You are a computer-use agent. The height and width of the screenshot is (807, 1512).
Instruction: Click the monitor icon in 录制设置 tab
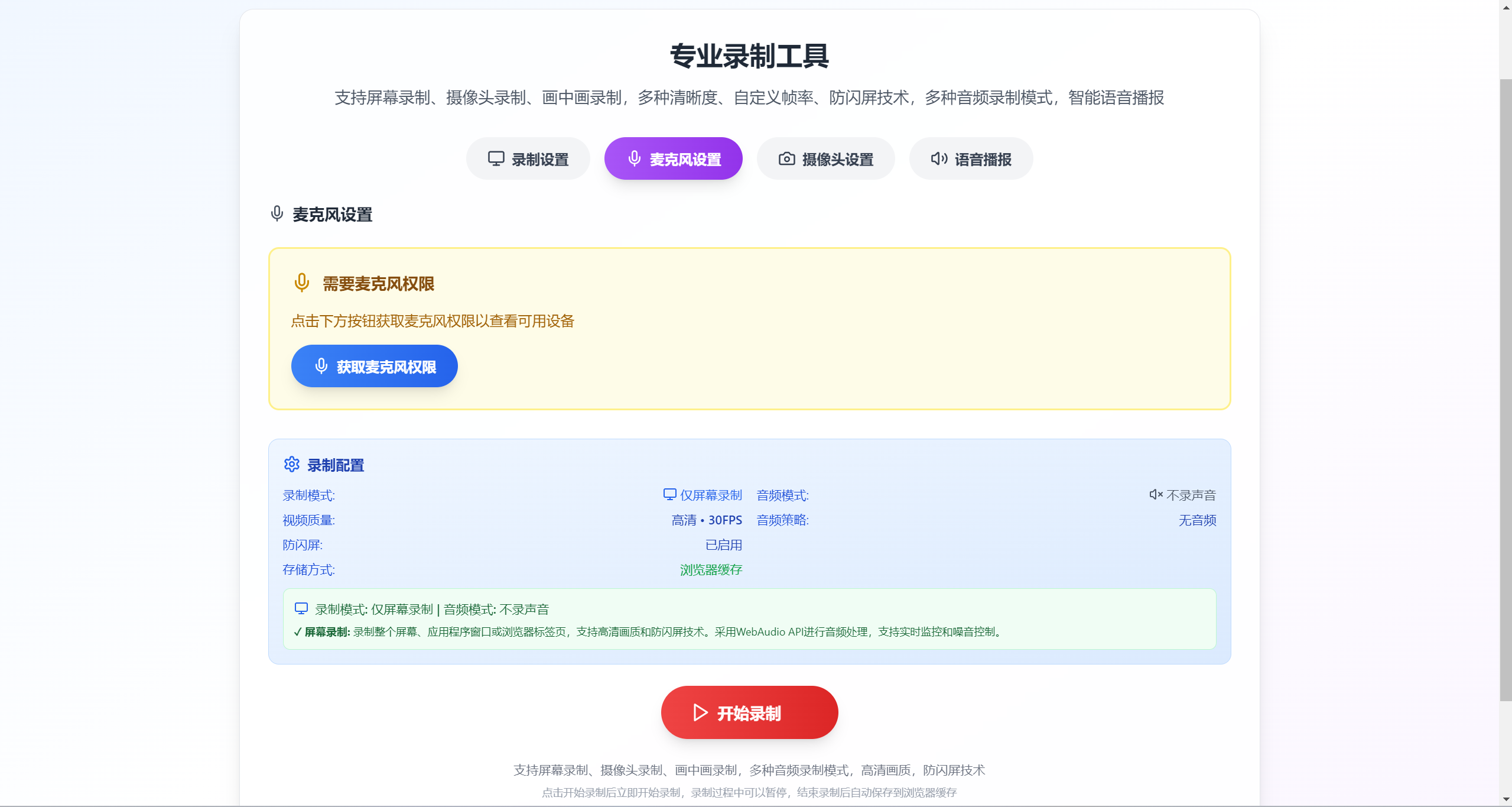496,158
